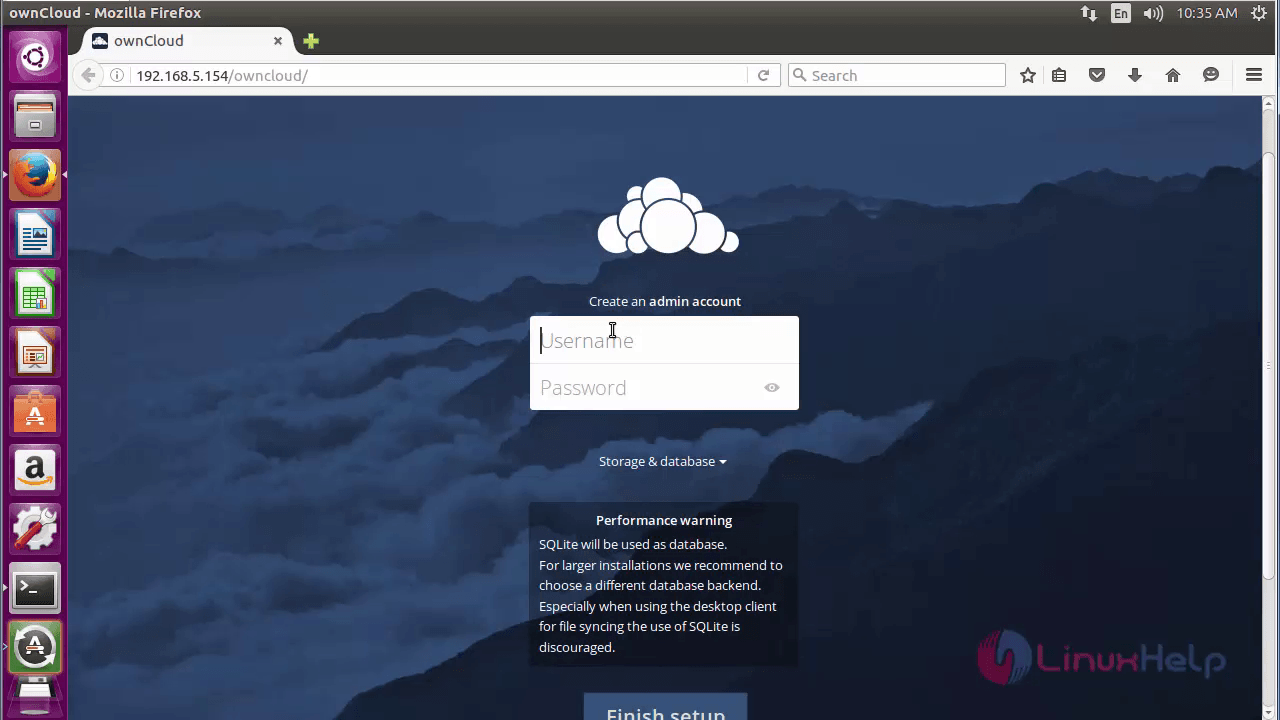
Task: Open System Settings from the dock
Action: point(35,529)
